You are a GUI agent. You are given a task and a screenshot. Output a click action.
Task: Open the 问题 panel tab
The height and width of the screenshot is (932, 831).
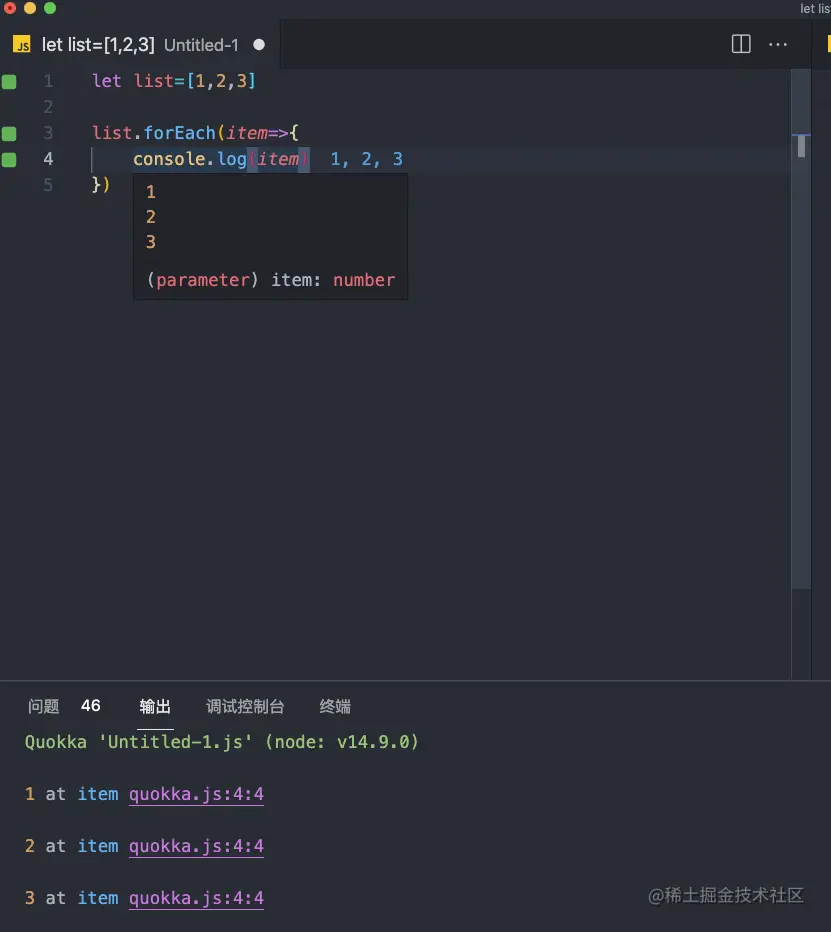[x=43, y=706]
